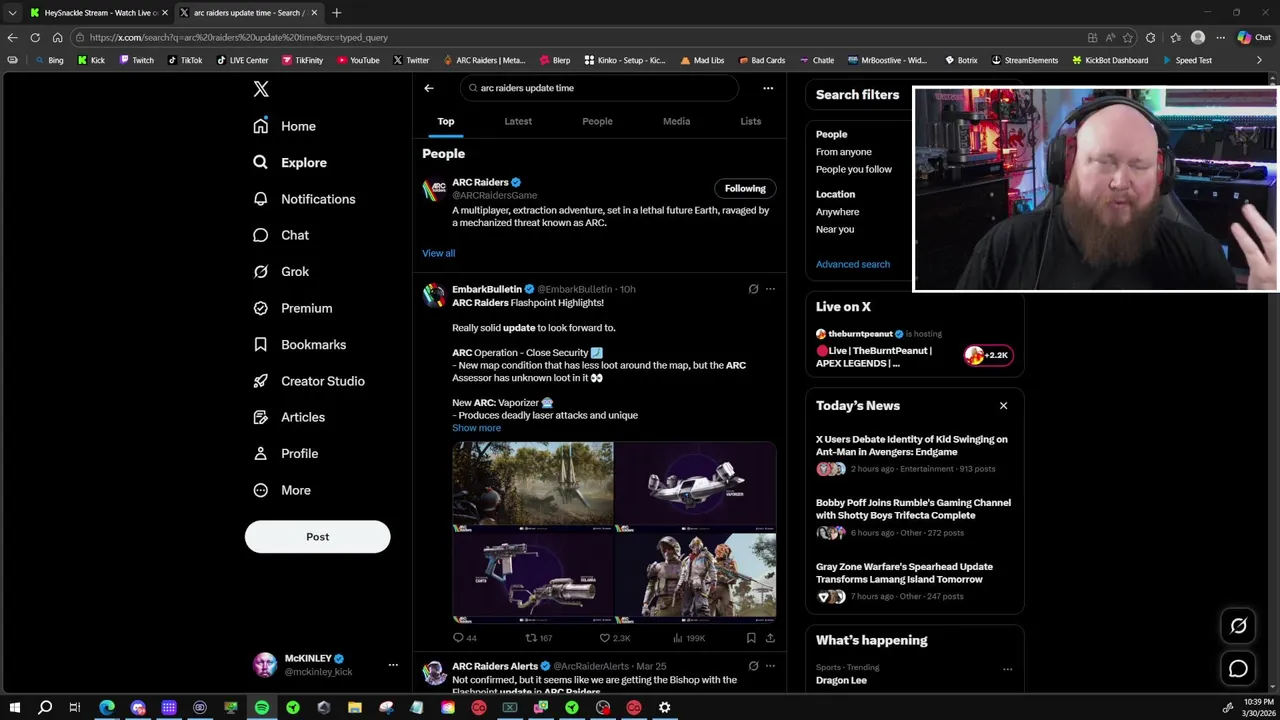
Task: Open floating chat messages button
Action: (x=1238, y=669)
